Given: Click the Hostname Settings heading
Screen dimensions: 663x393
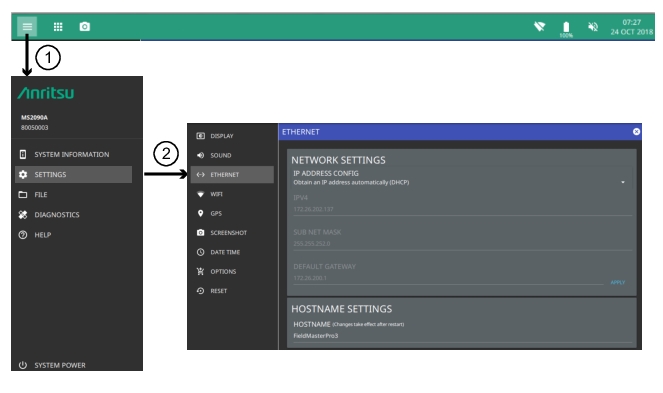Looking at the screenshot, I should pyautogui.click(x=342, y=309).
